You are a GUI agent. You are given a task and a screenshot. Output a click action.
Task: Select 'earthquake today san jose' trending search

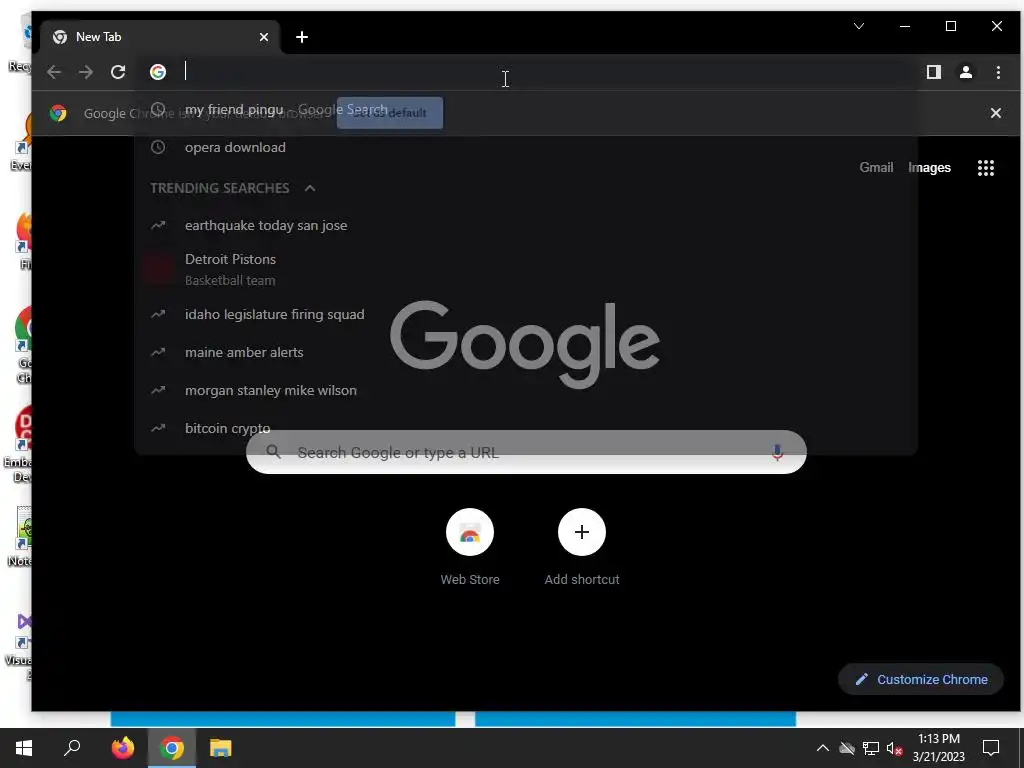click(x=526, y=225)
